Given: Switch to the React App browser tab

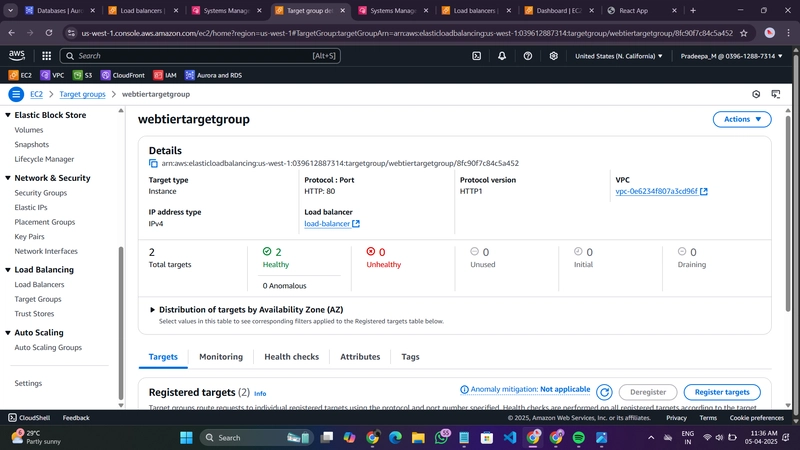Looking at the screenshot, I should pos(642,10).
